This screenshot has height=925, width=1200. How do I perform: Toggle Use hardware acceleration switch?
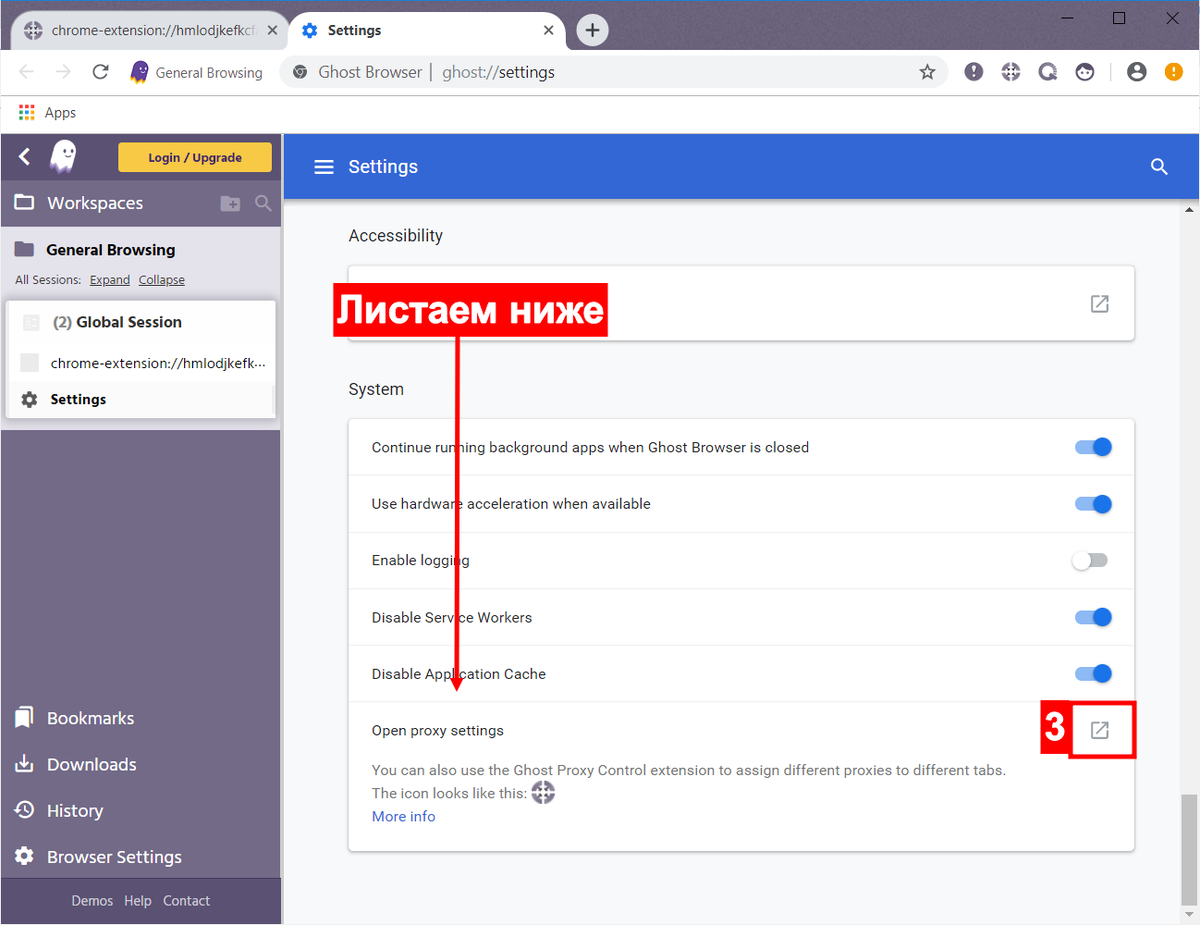coord(1093,504)
